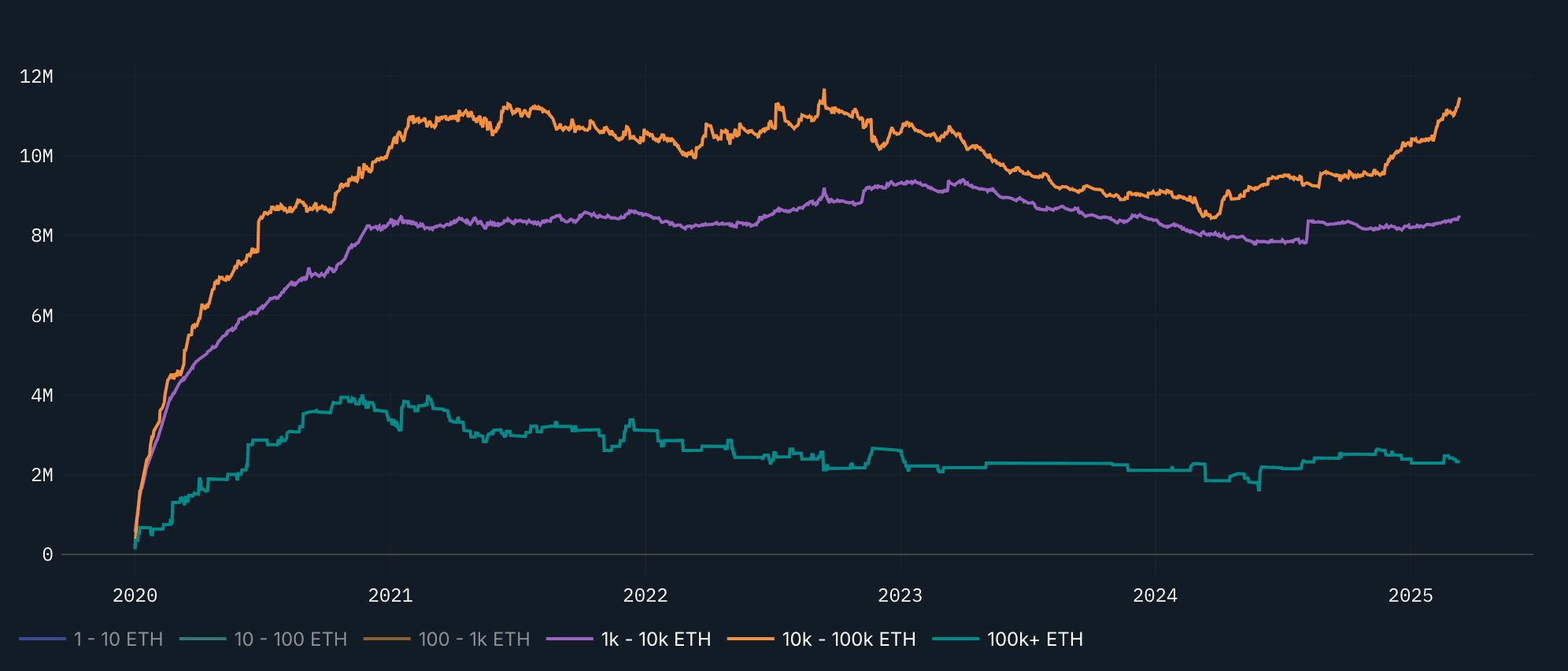Toggle the 1 - 10 ETH legend label
This screenshot has height=671, width=1568.
click(x=118, y=639)
